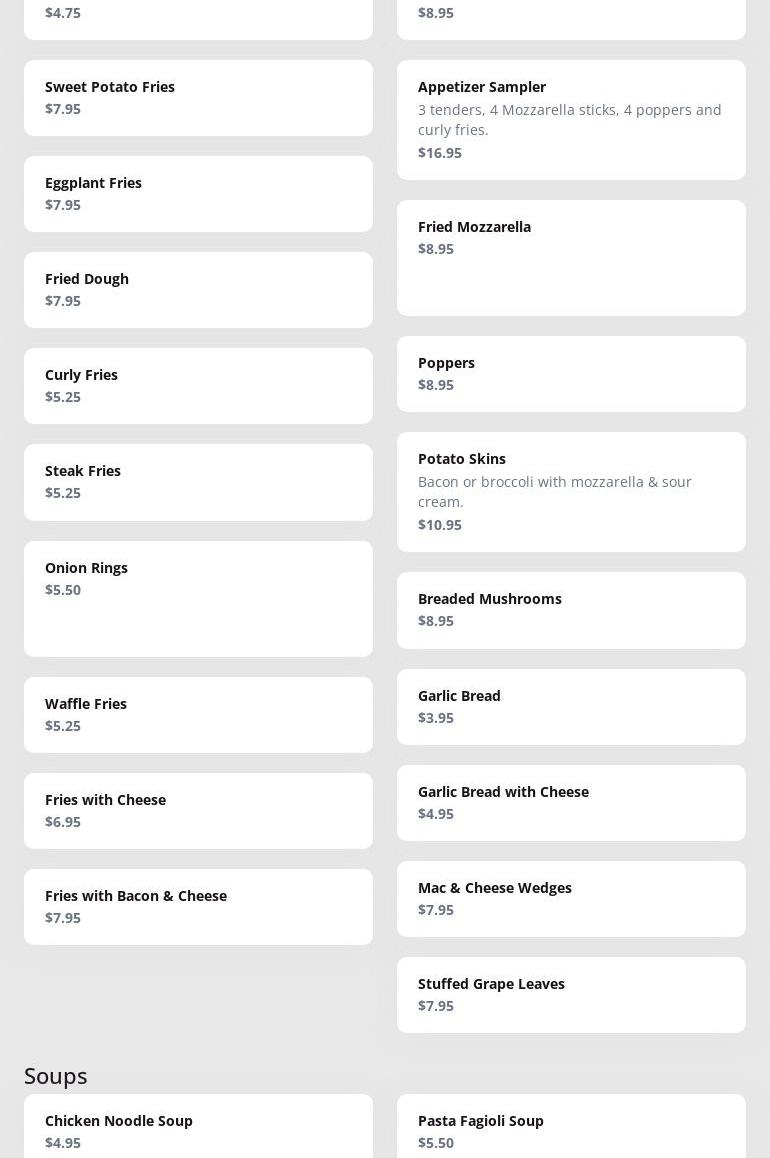Pick the plain Garlic Bread item
Viewport: 770px width, 1158px height.
pos(571,706)
